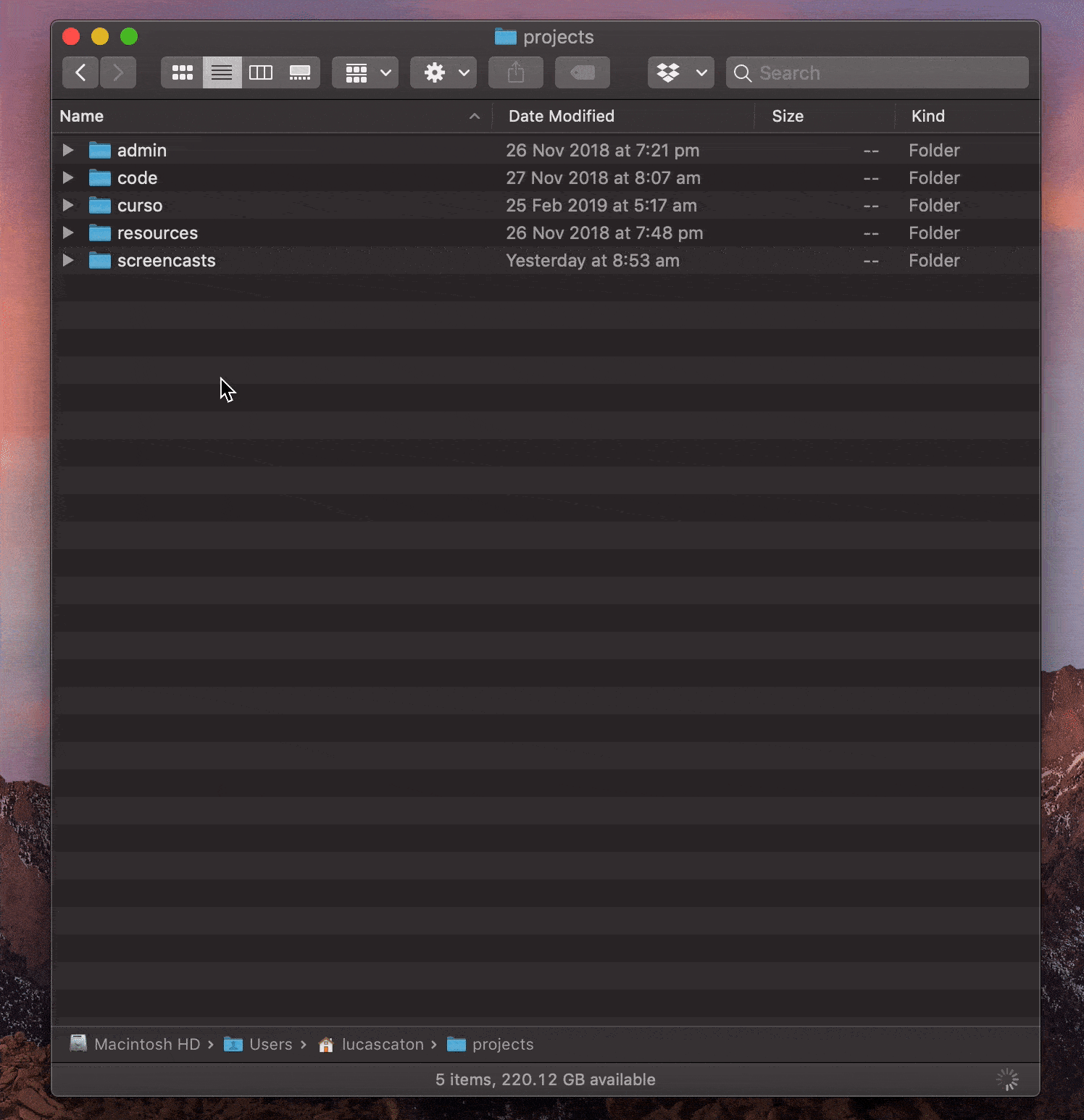Viewport: 1084px width, 1120px height.
Task: Click Folder kind in the admin row
Action: 935,150
